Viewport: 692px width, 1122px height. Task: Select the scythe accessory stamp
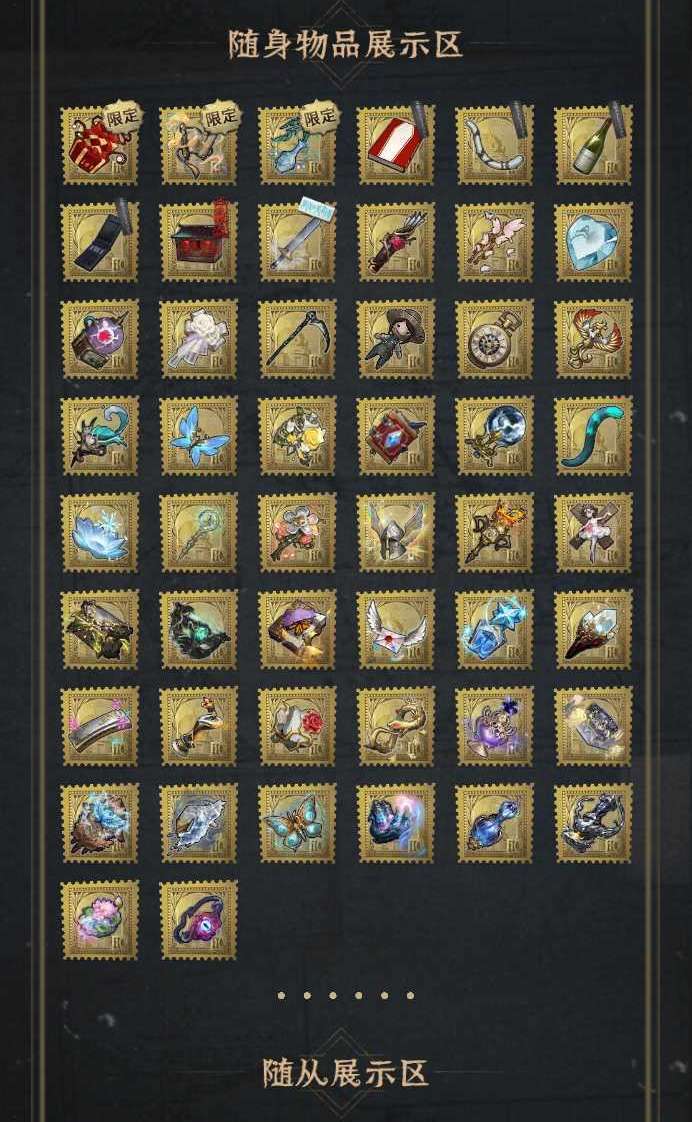297,338
